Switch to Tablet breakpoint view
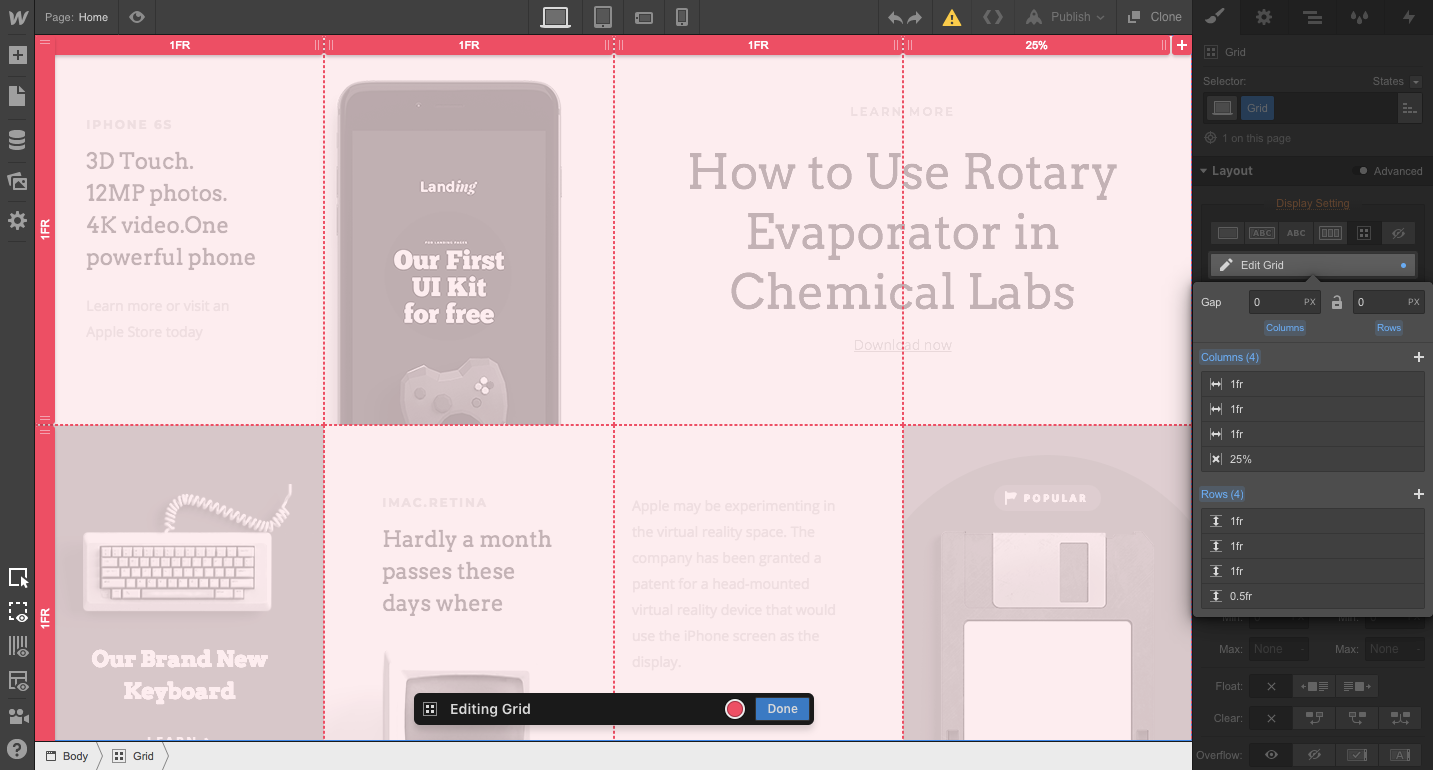Image resolution: width=1433 pixels, height=770 pixels. [603, 17]
